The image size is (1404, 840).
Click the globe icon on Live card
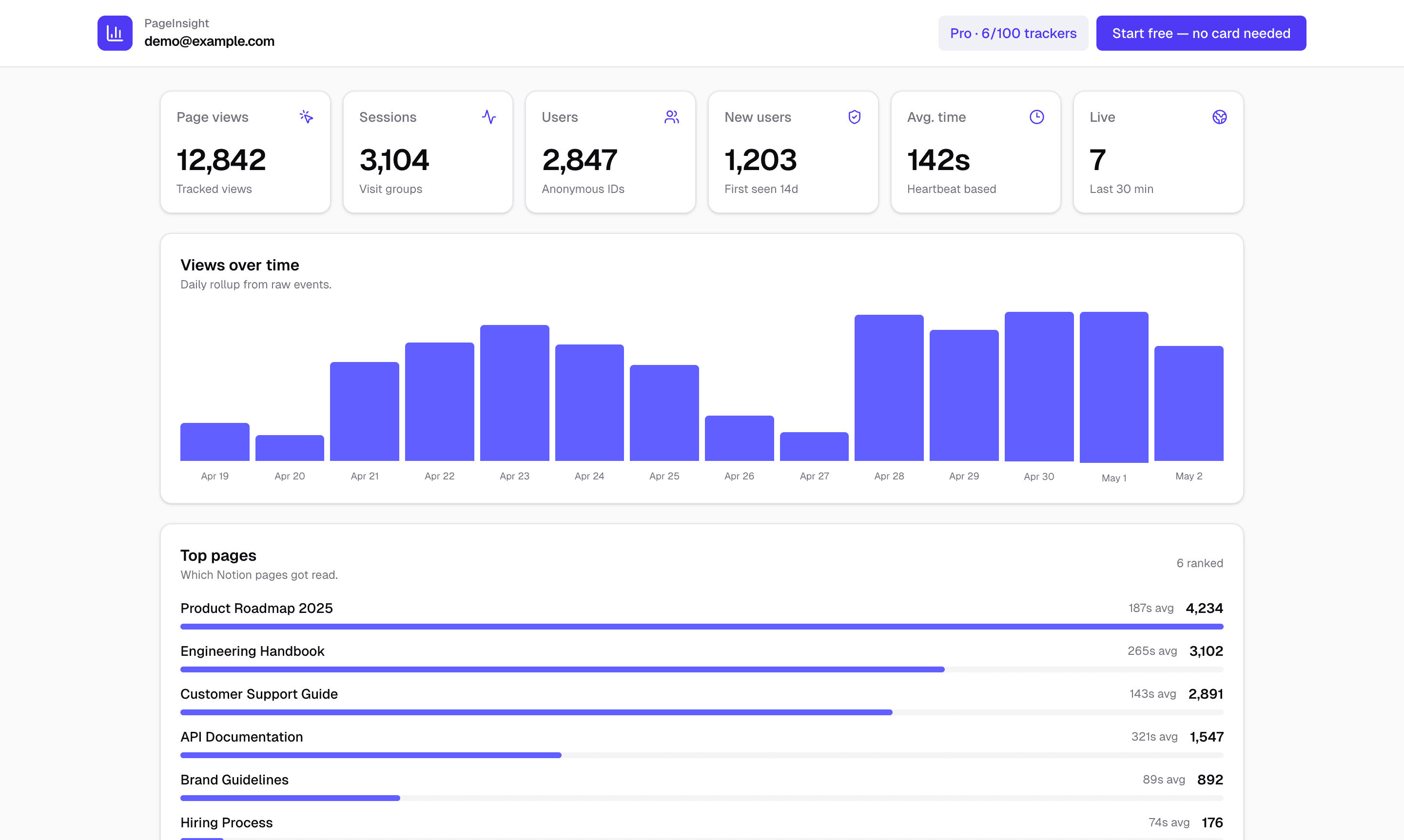click(x=1220, y=117)
